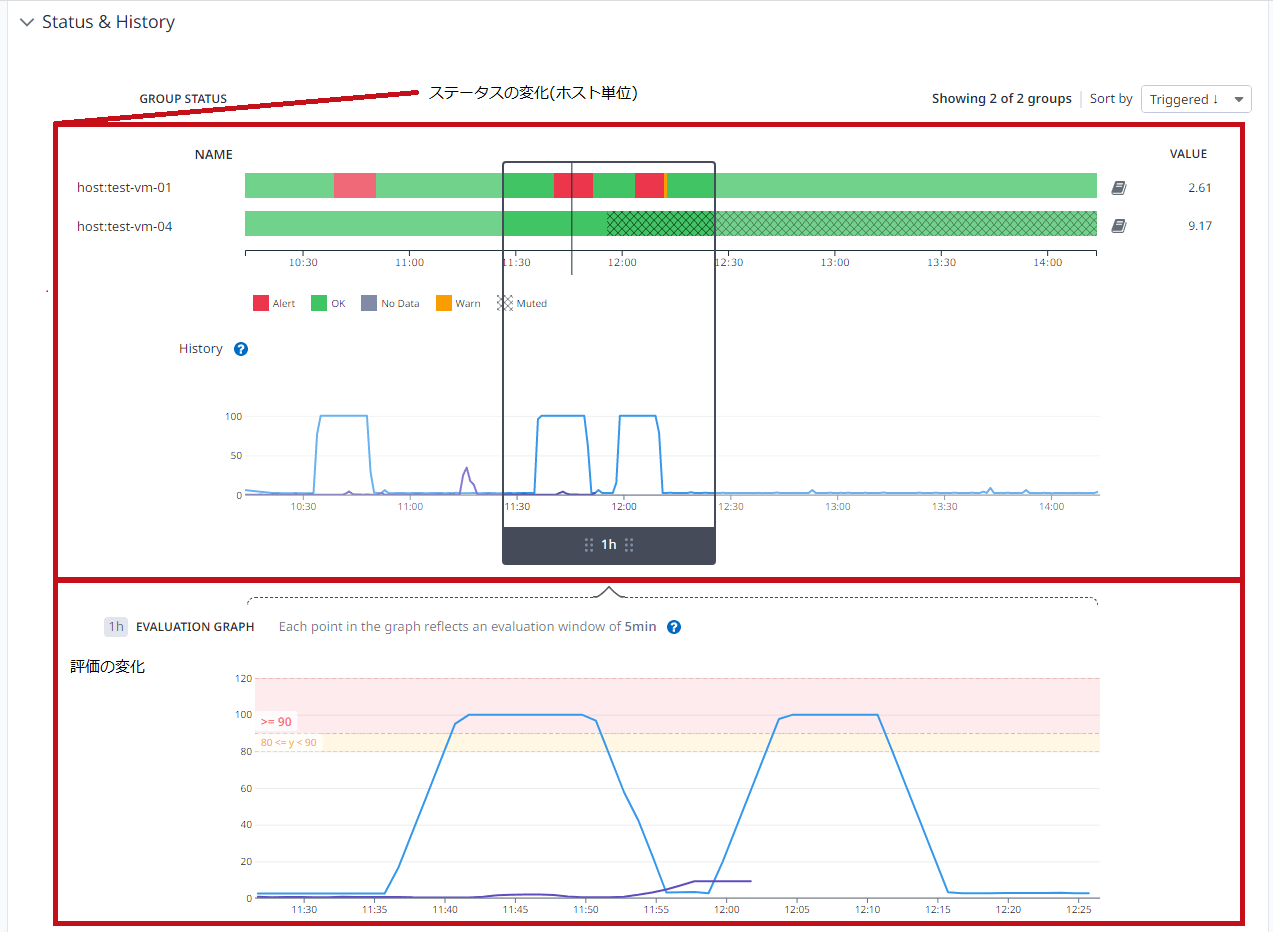
Task: Click the VALUE column header
Action: [x=1189, y=154]
